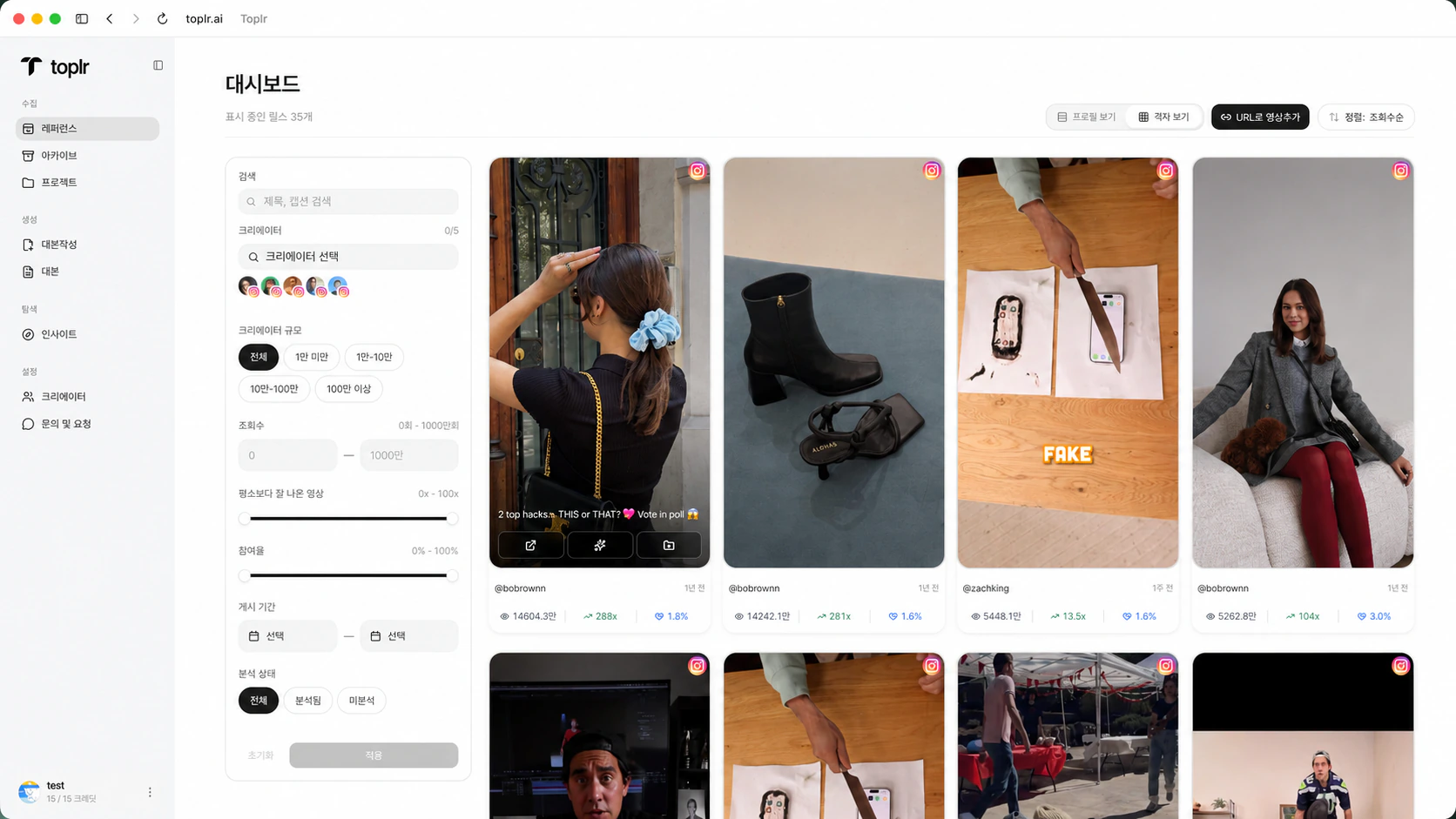
Task: Click right handle of 참여율 slider
Action: coord(452,575)
